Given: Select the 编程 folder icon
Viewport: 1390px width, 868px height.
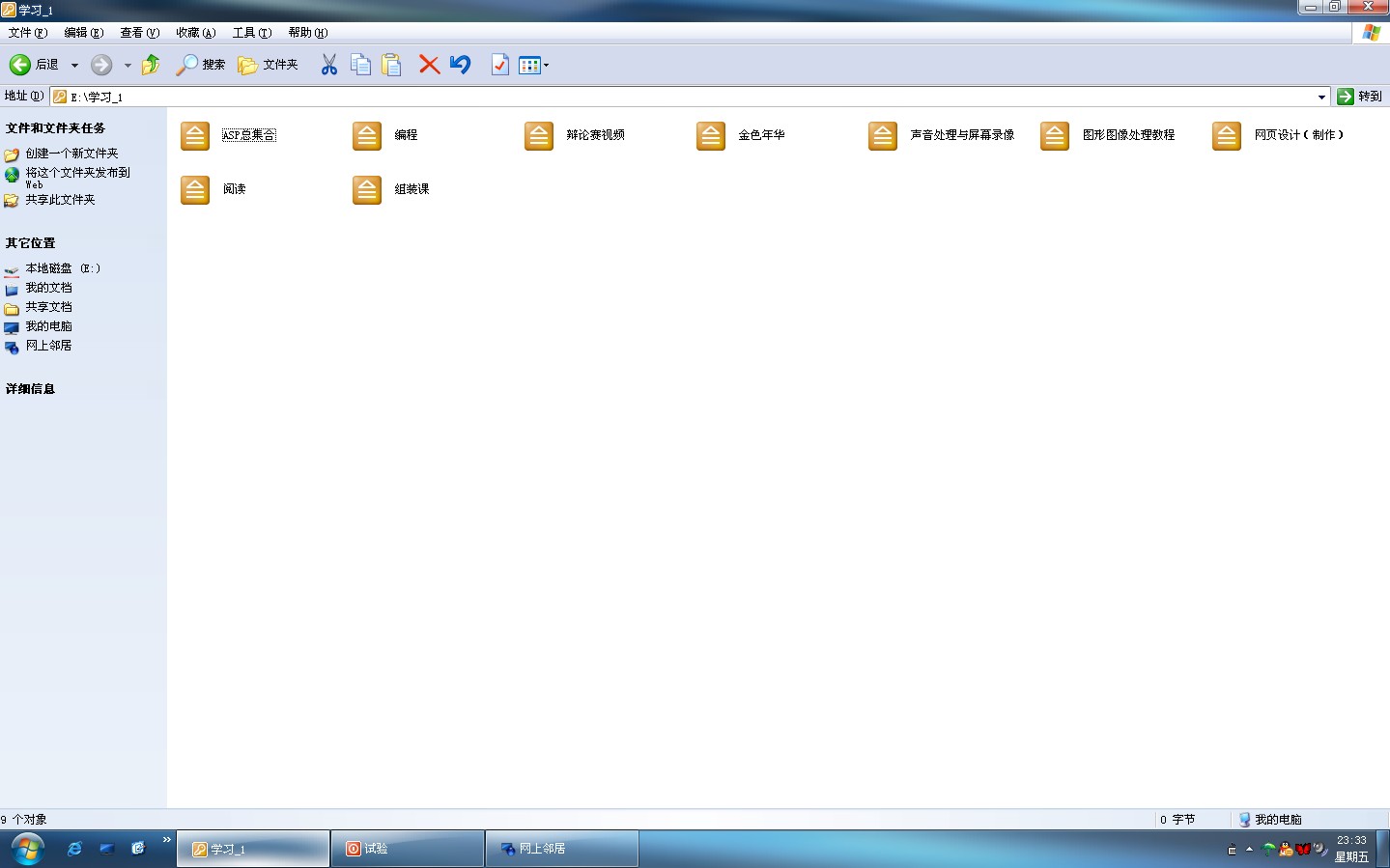Looking at the screenshot, I should pyautogui.click(x=367, y=135).
